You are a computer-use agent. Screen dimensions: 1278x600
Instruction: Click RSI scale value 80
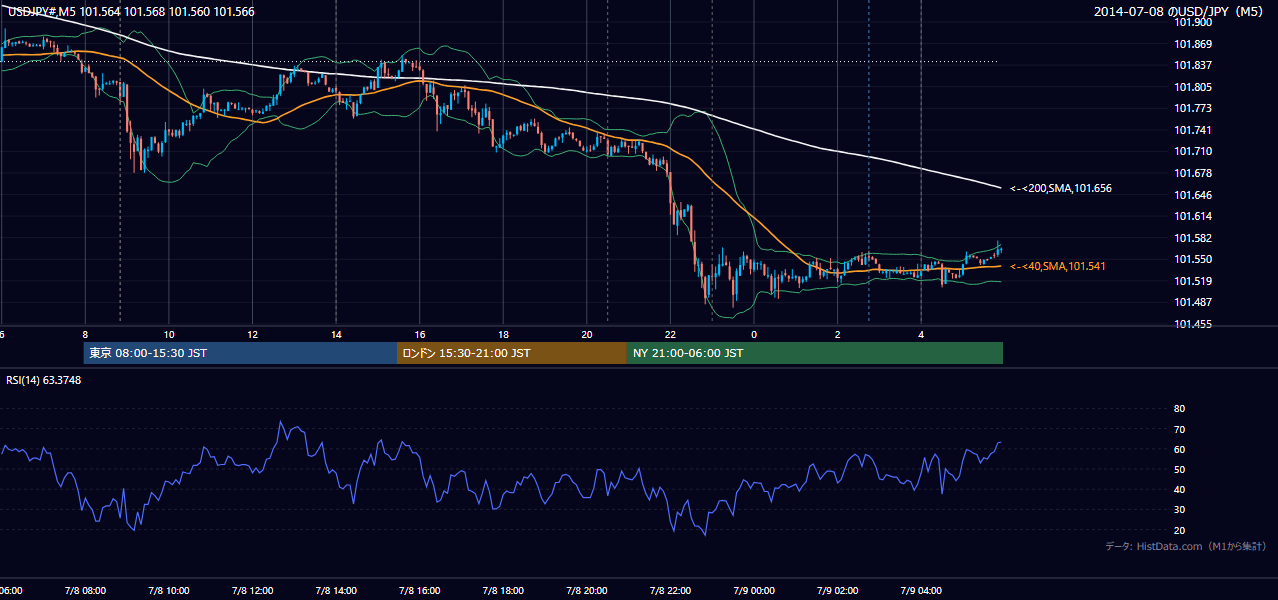tap(1179, 409)
